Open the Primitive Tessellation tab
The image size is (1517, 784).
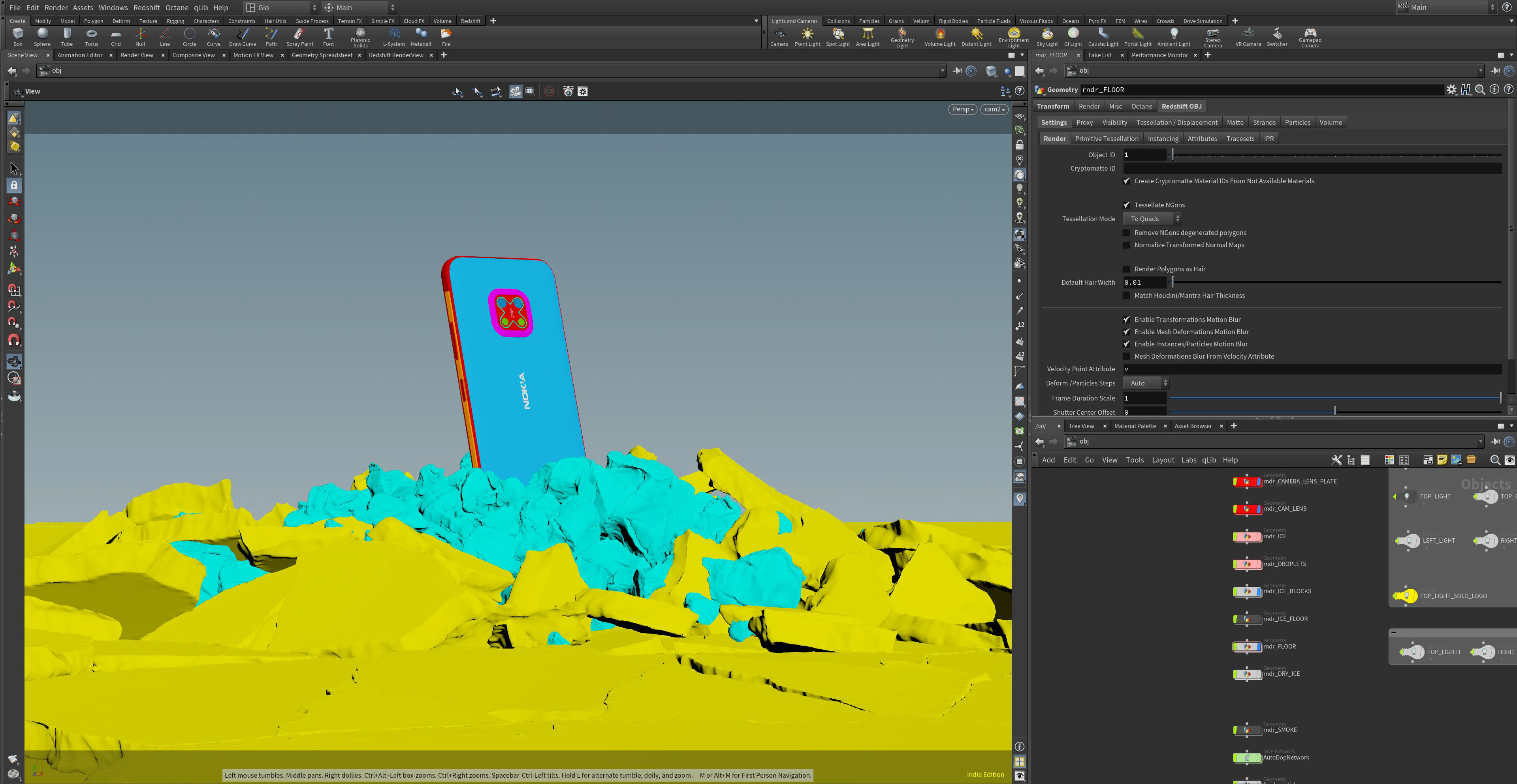tap(1106, 139)
